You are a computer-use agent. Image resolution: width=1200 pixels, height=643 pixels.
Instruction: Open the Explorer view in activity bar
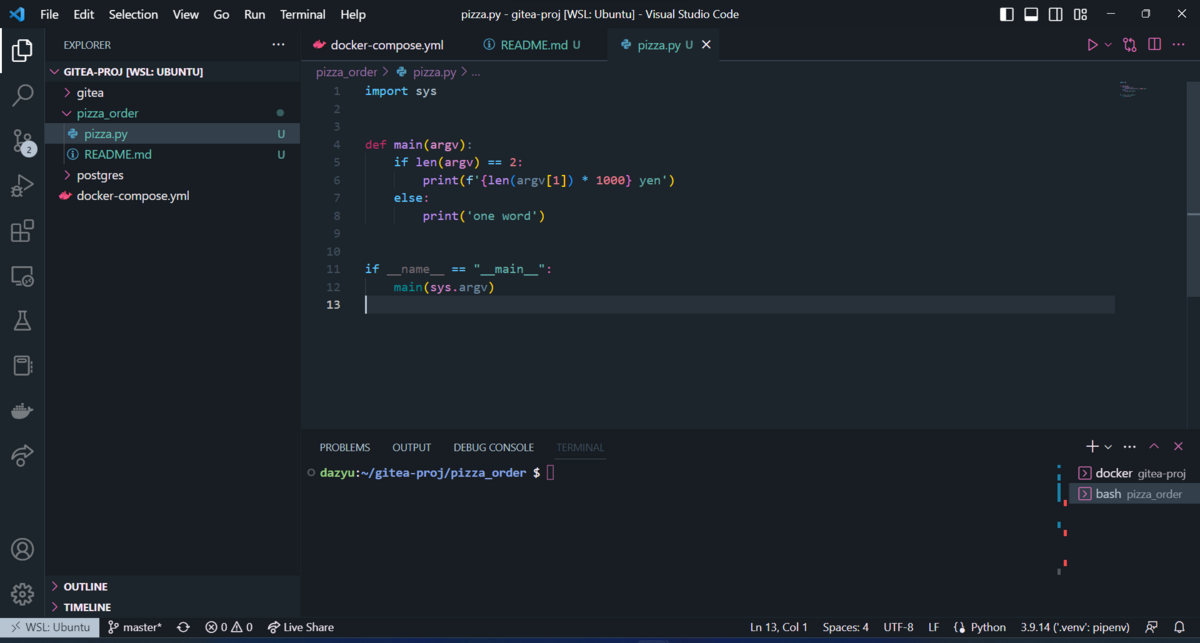[x=22, y=50]
